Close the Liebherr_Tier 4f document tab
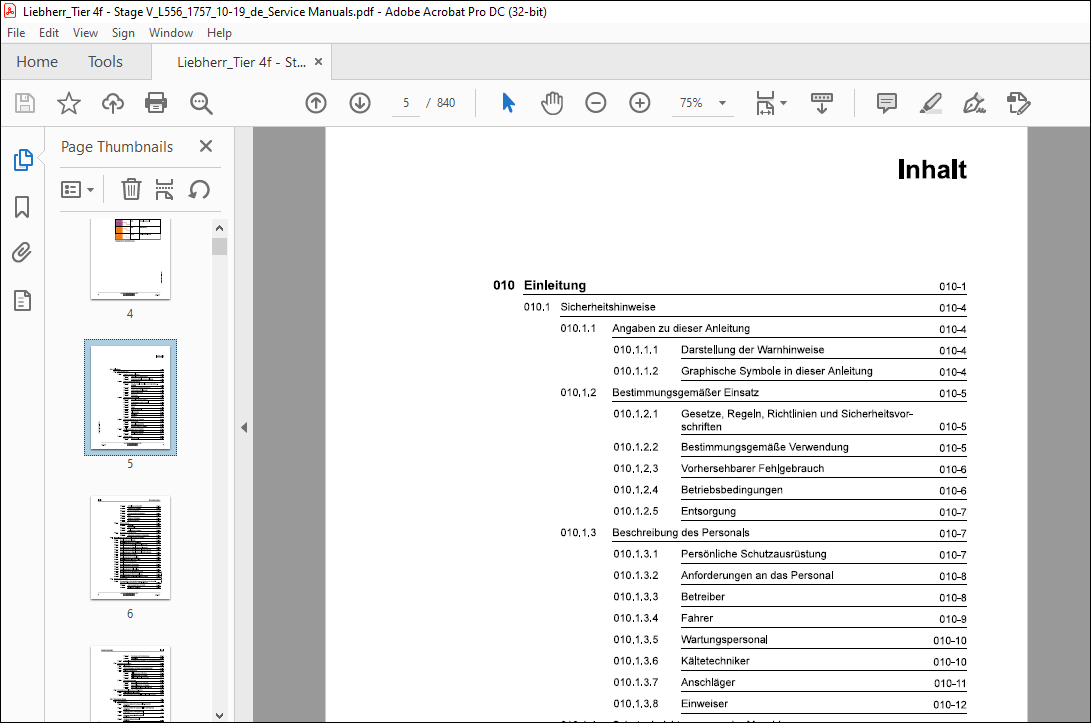 click(x=319, y=61)
